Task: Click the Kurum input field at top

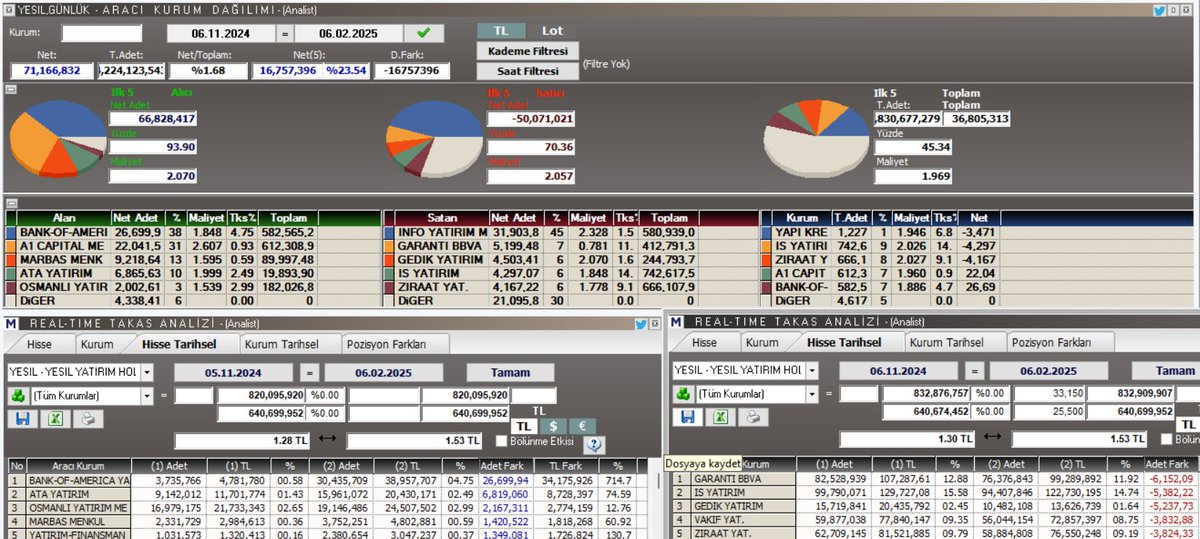Action: pos(102,33)
